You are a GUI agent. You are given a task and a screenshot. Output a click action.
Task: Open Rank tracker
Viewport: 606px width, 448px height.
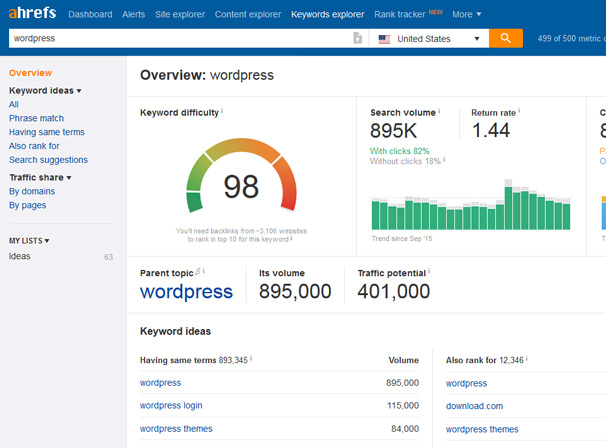(400, 14)
